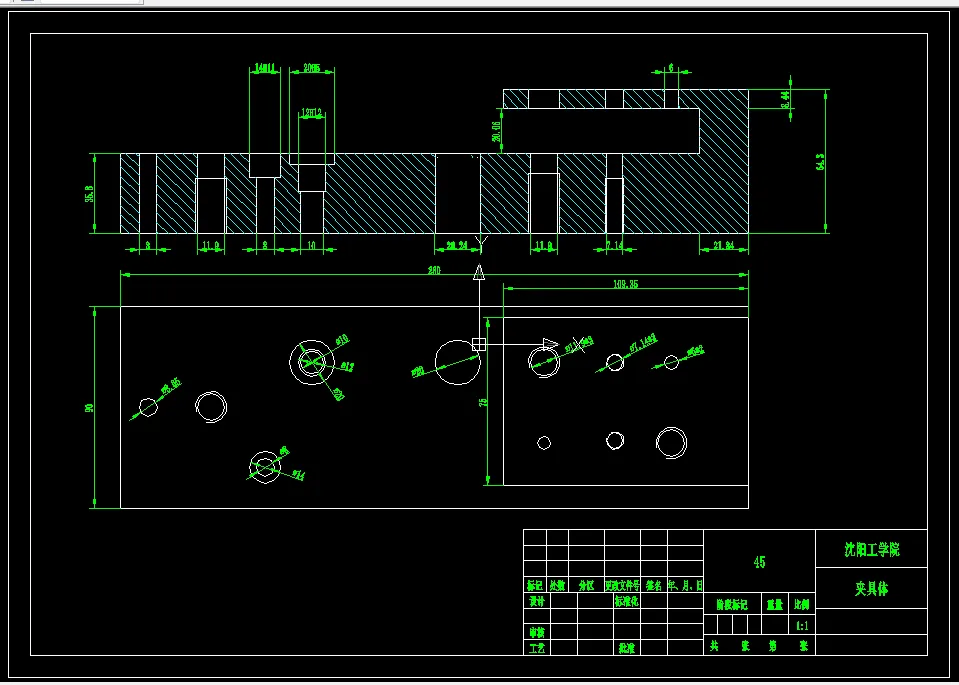
Task: Click the 签名 cell
Action: tap(654, 585)
